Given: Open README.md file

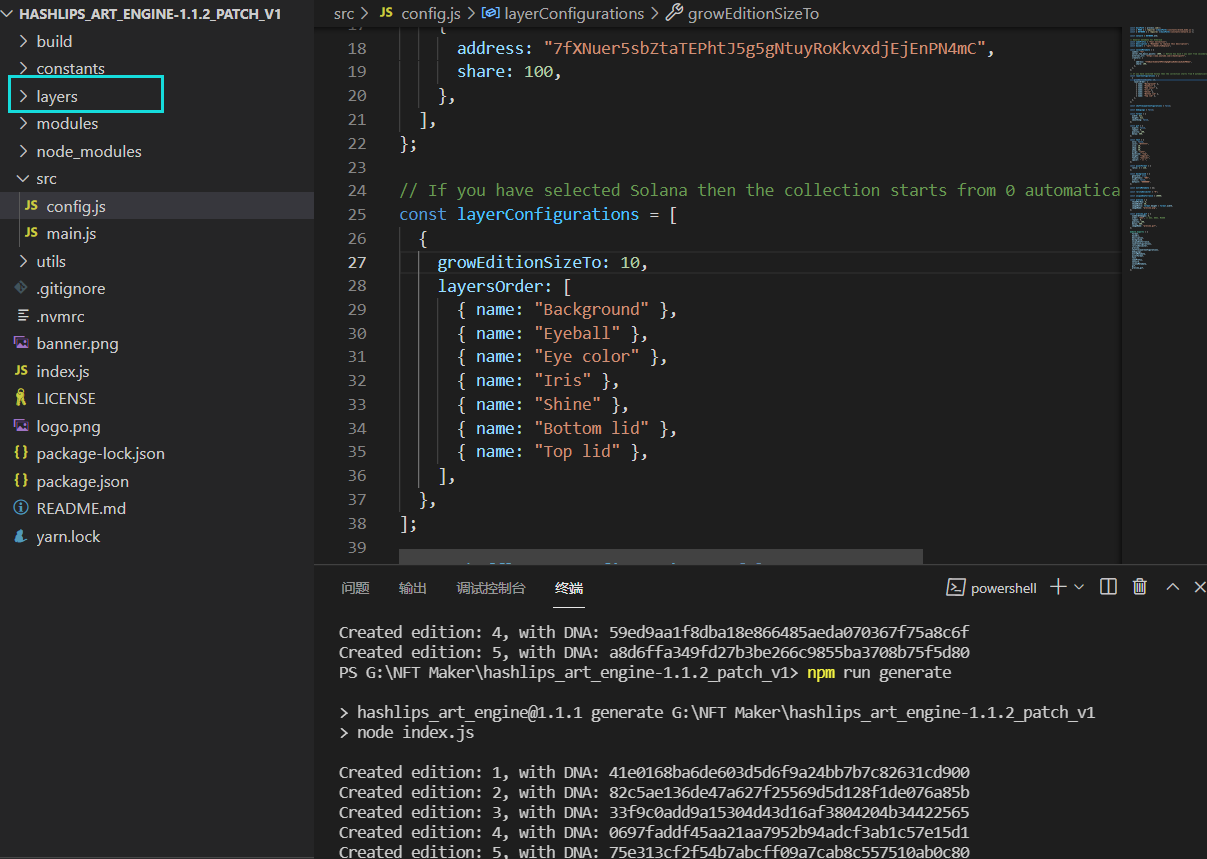Looking at the screenshot, I should point(81,509).
